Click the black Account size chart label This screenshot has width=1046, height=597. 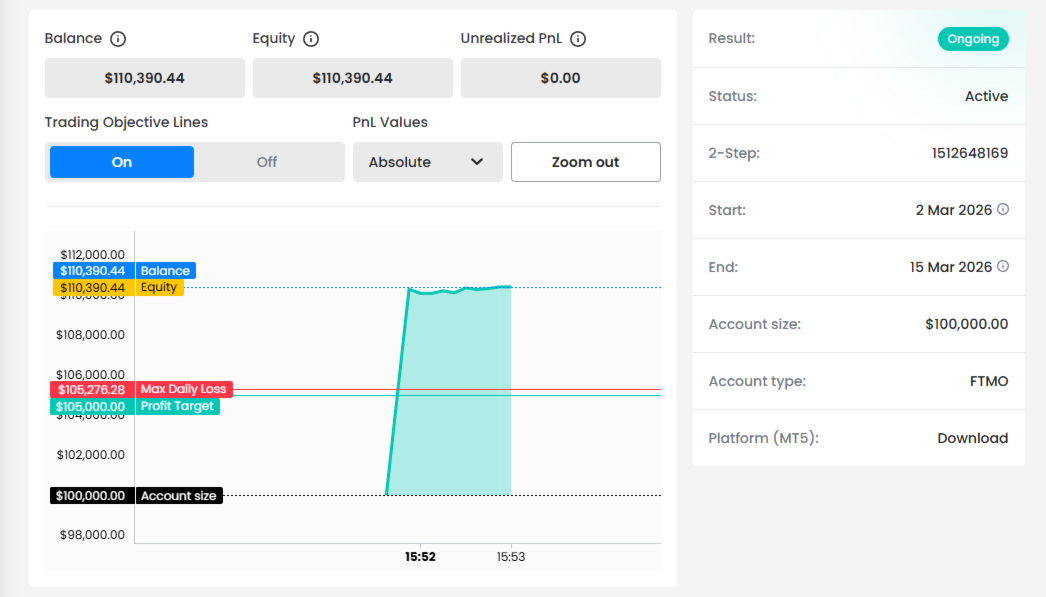pyautogui.click(x=178, y=496)
